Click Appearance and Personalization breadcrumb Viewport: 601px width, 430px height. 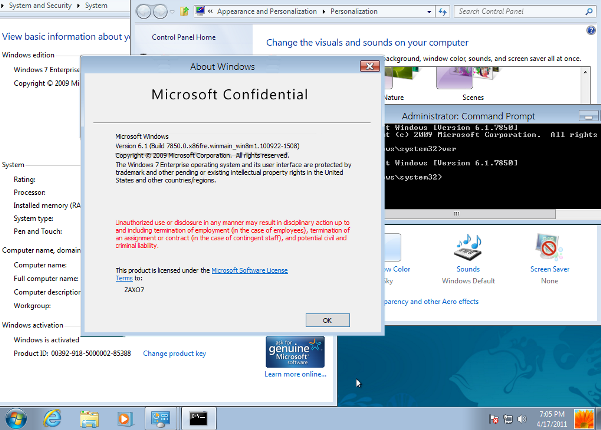tap(267, 11)
